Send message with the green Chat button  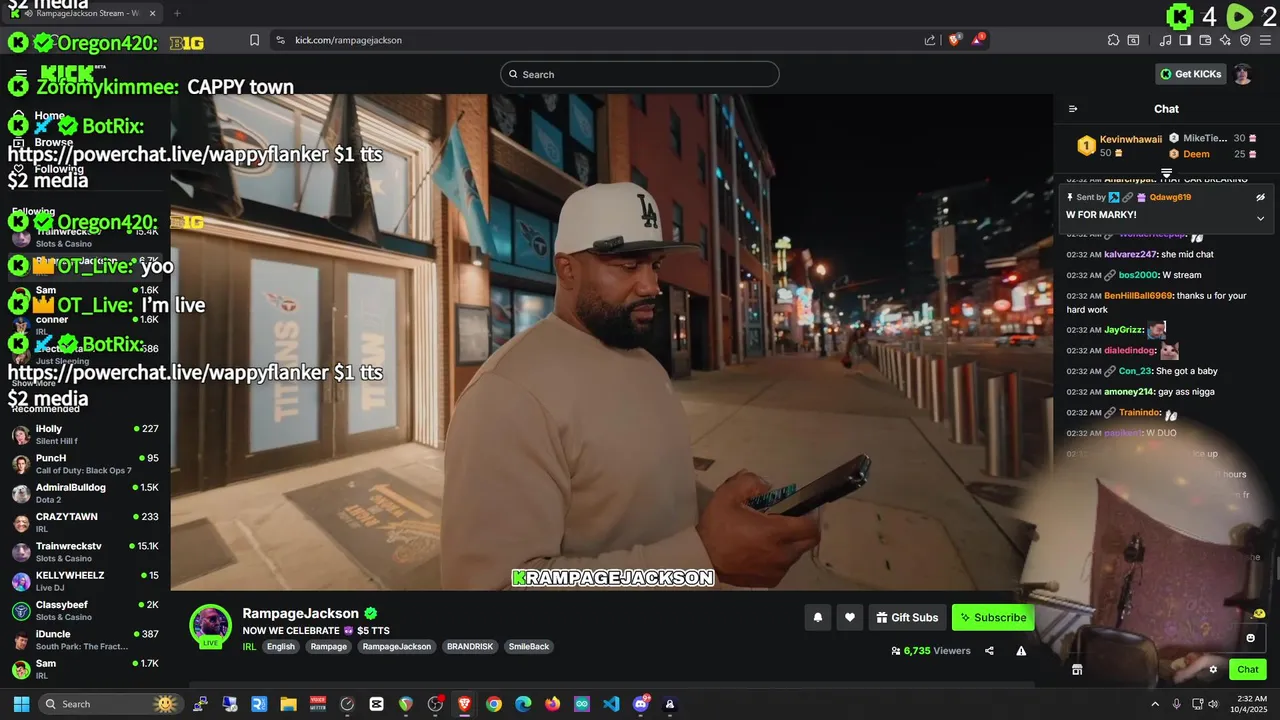tap(1248, 670)
